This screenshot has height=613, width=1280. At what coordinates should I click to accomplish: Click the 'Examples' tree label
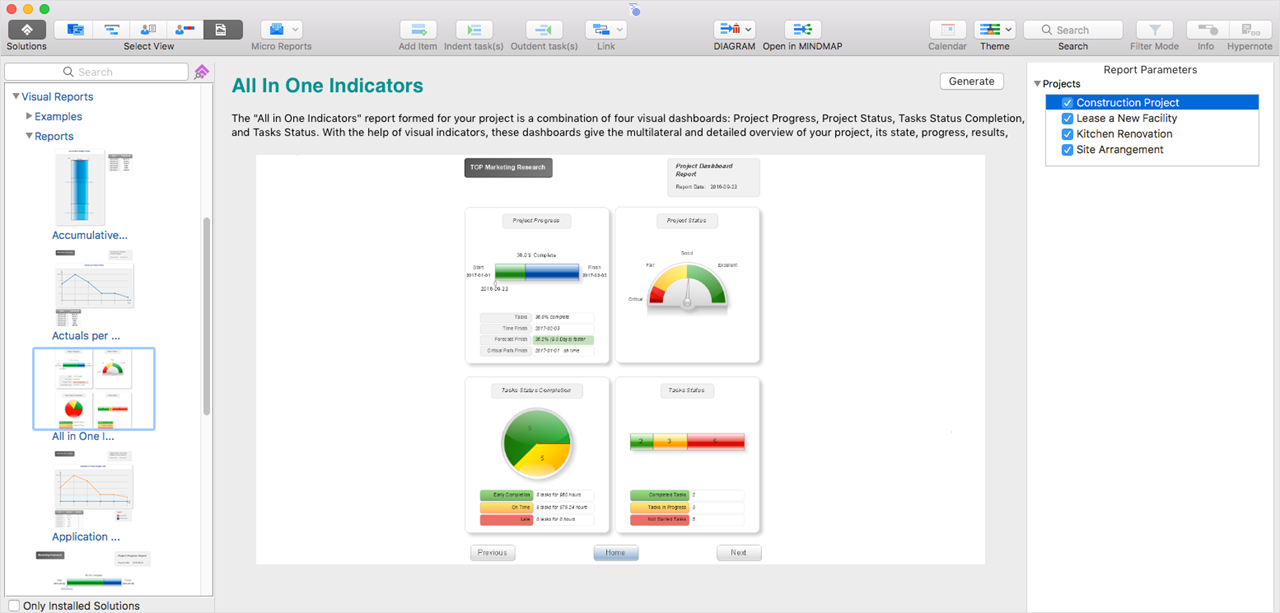[x=58, y=116]
